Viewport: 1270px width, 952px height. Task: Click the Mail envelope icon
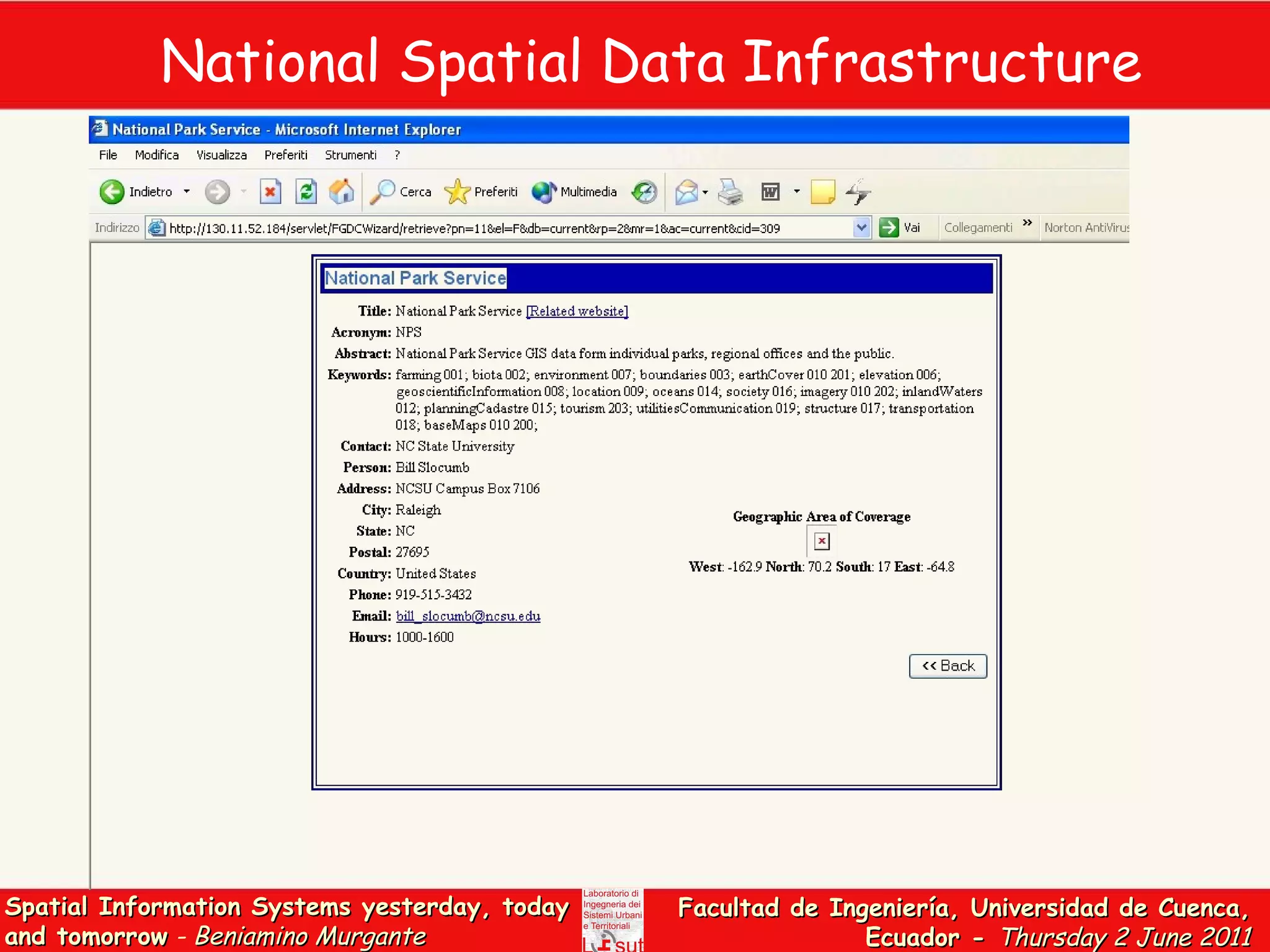(x=686, y=192)
